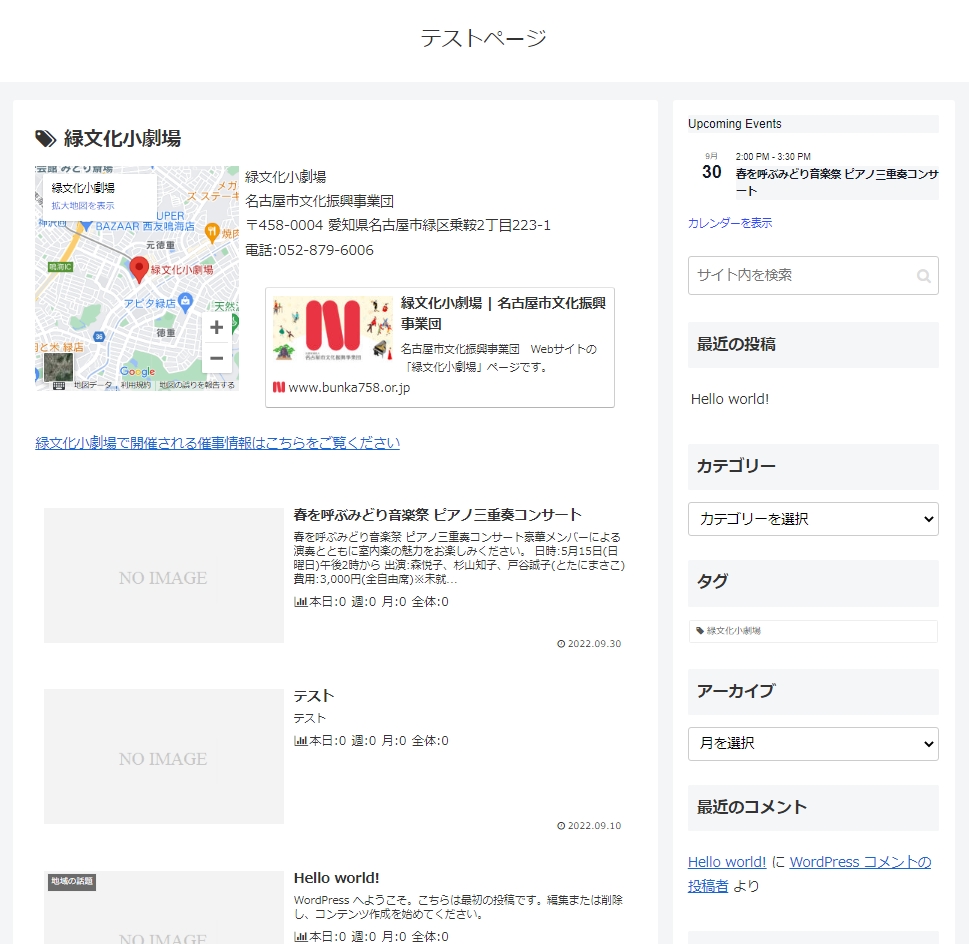Screen dimensions: 969x944
Task: Click WordPress コメントの投稿者 link
Action: [x=810, y=874]
